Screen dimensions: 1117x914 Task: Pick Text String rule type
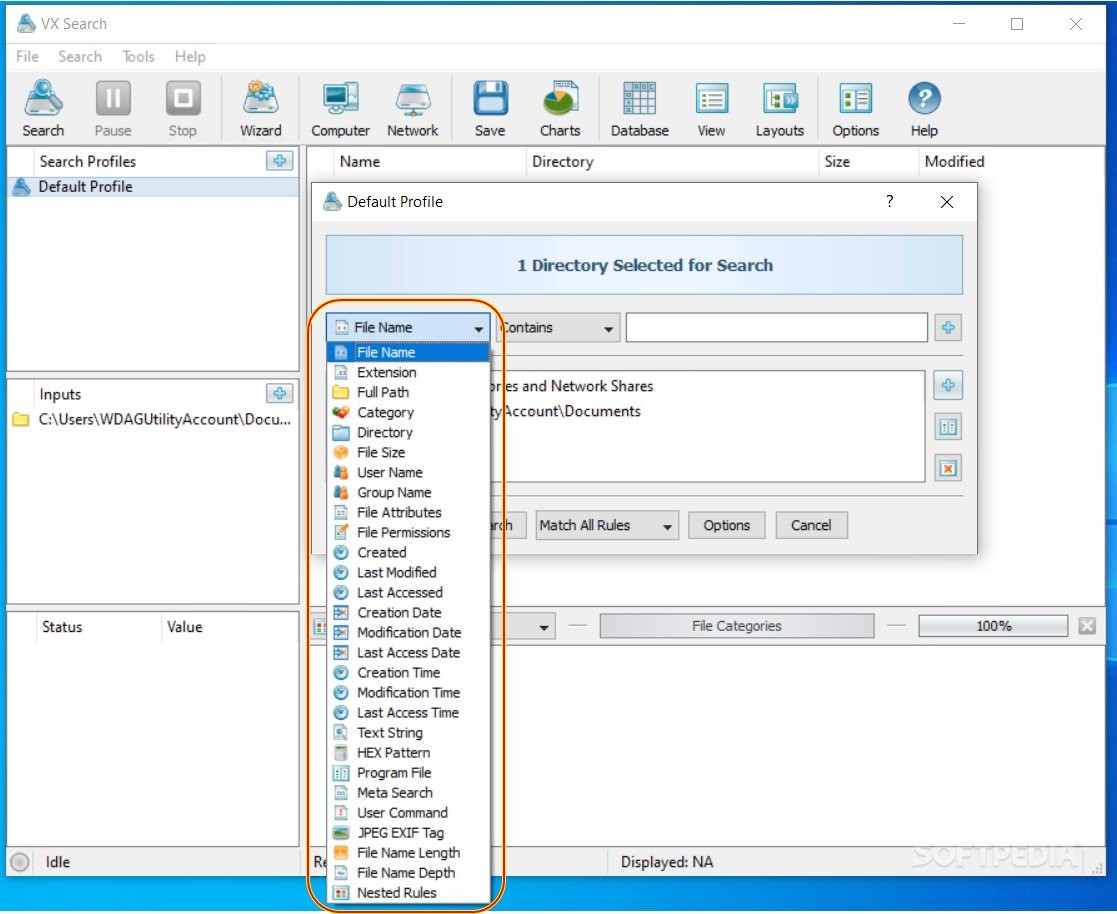[408, 732]
